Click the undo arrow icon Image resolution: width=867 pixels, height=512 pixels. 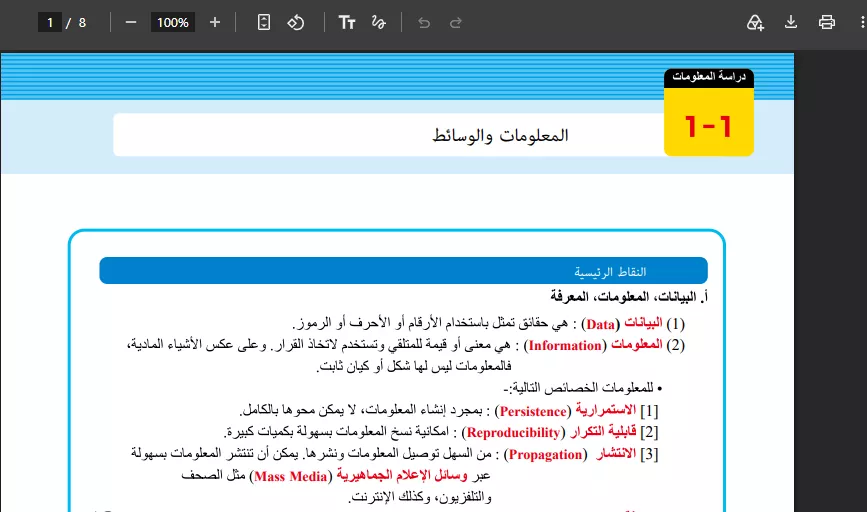pos(424,23)
